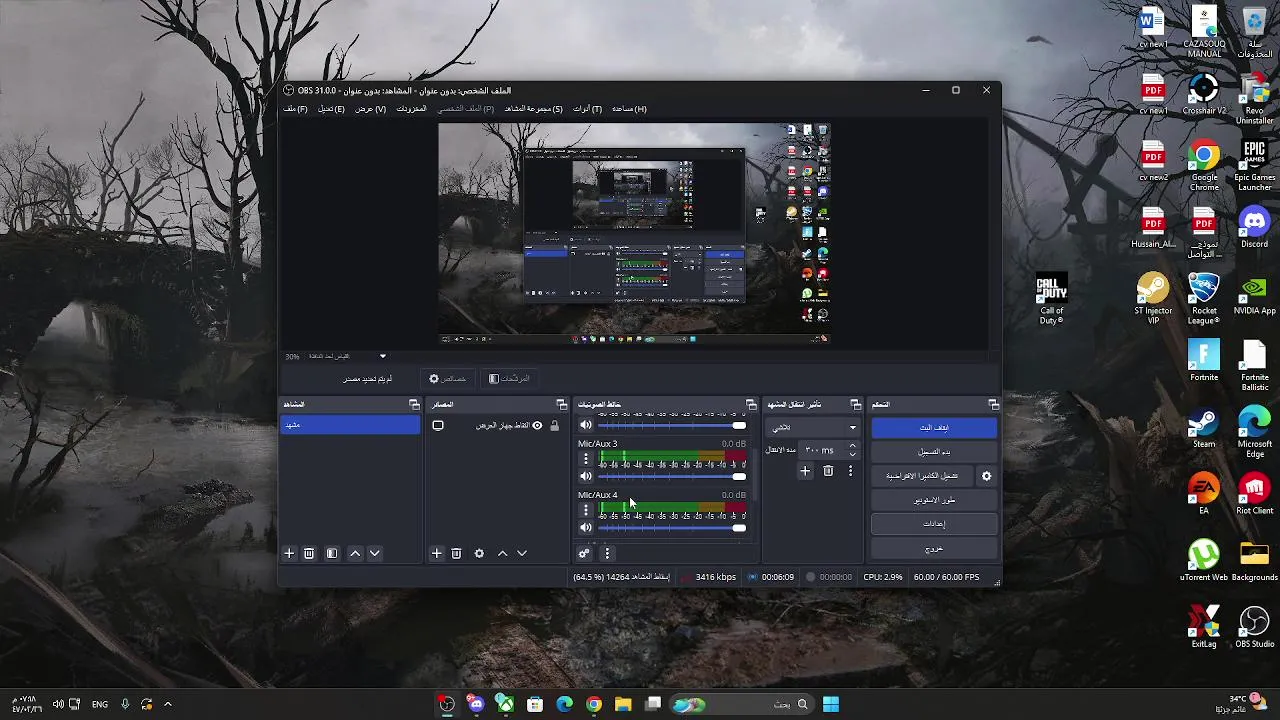Move scene down with the down arrow
The width and height of the screenshot is (1280, 720).
tap(375, 553)
